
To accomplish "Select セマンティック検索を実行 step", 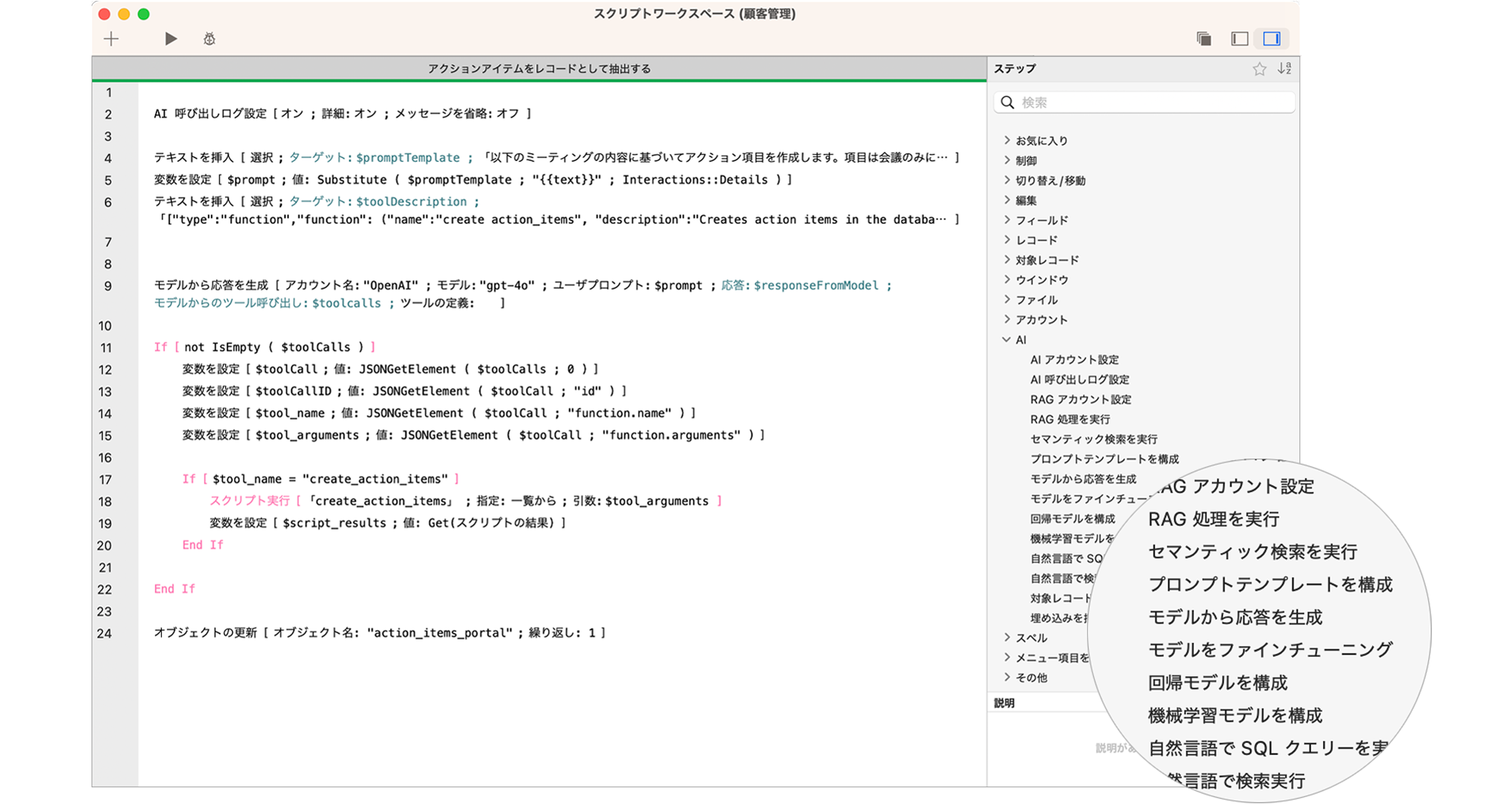I will [1094, 439].
